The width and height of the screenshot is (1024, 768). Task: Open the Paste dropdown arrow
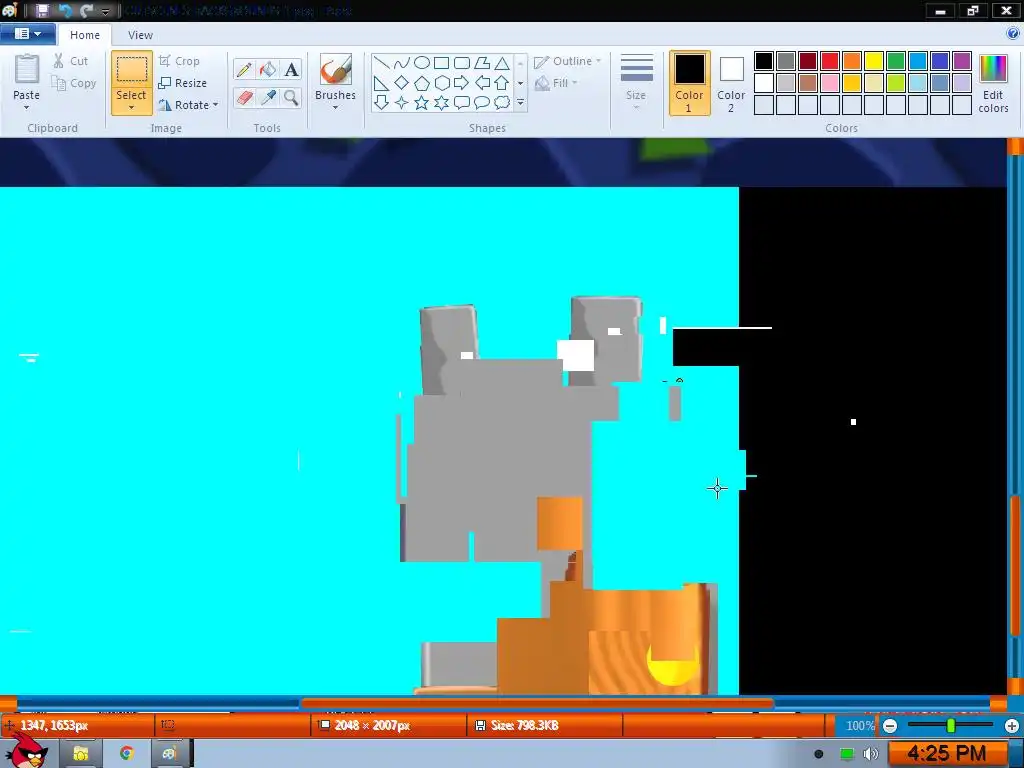[x=27, y=108]
